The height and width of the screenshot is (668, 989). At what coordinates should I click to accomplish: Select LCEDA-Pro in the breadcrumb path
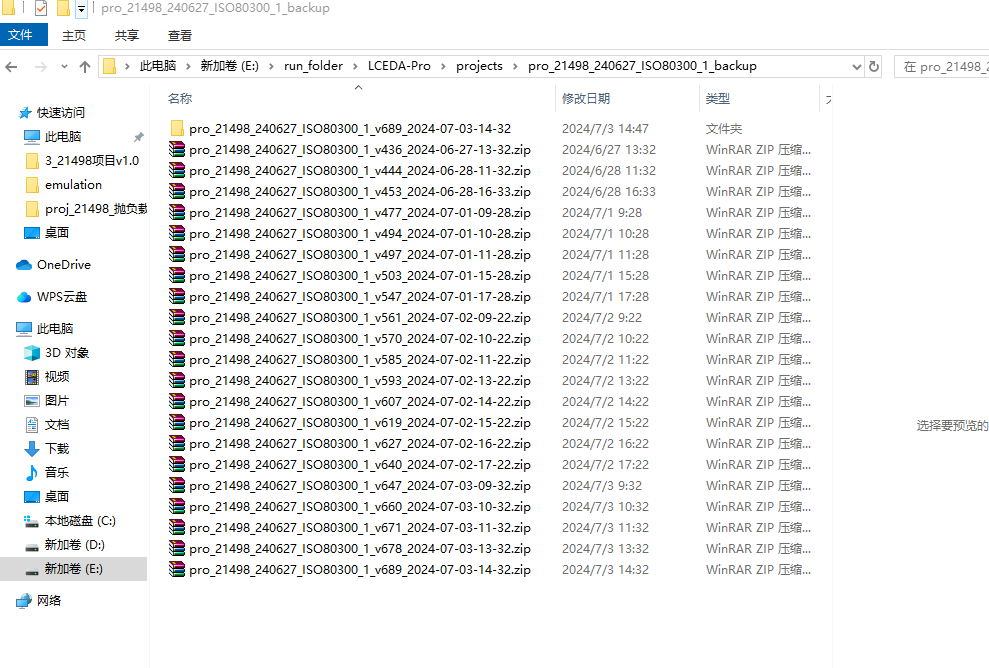pyautogui.click(x=399, y=66)
